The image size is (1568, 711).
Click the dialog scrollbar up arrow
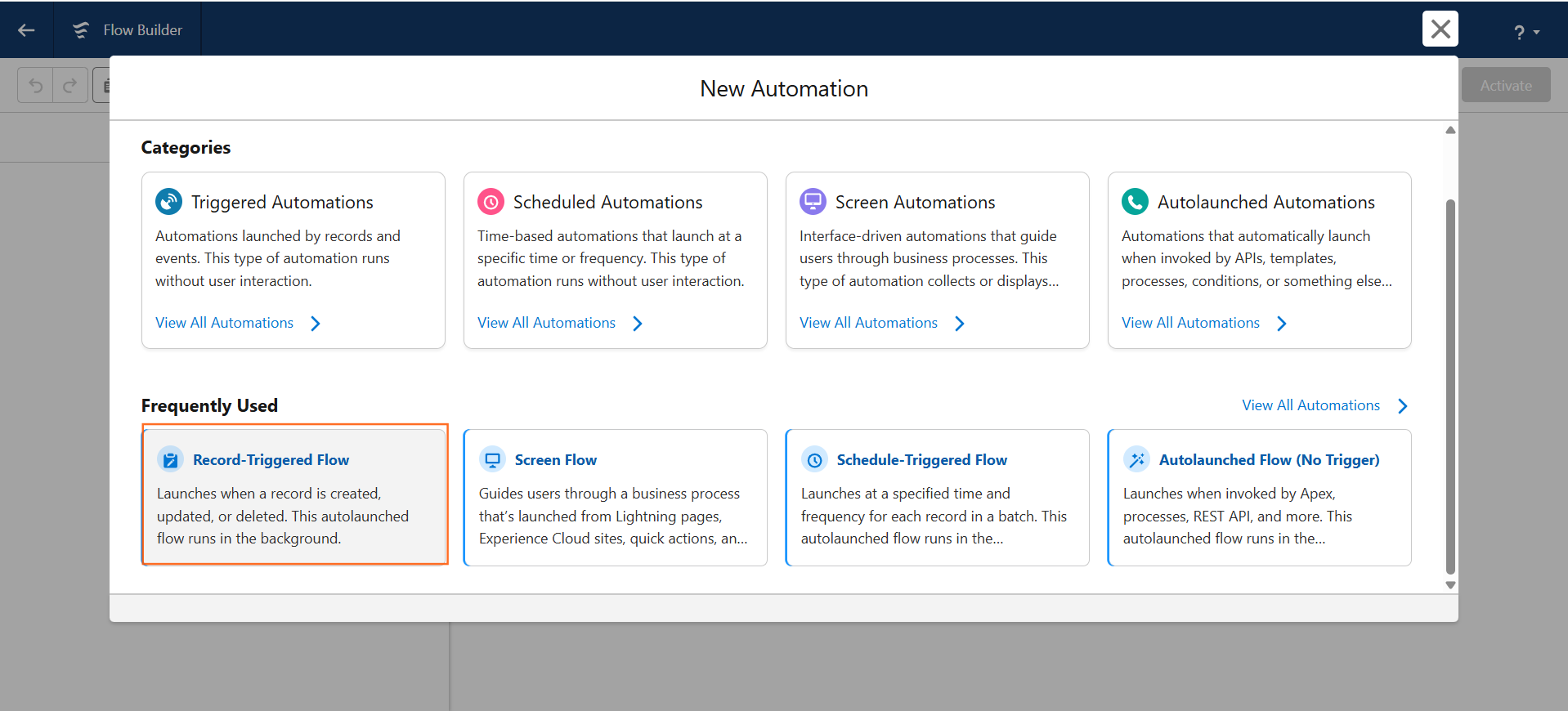click(1450, 130)
